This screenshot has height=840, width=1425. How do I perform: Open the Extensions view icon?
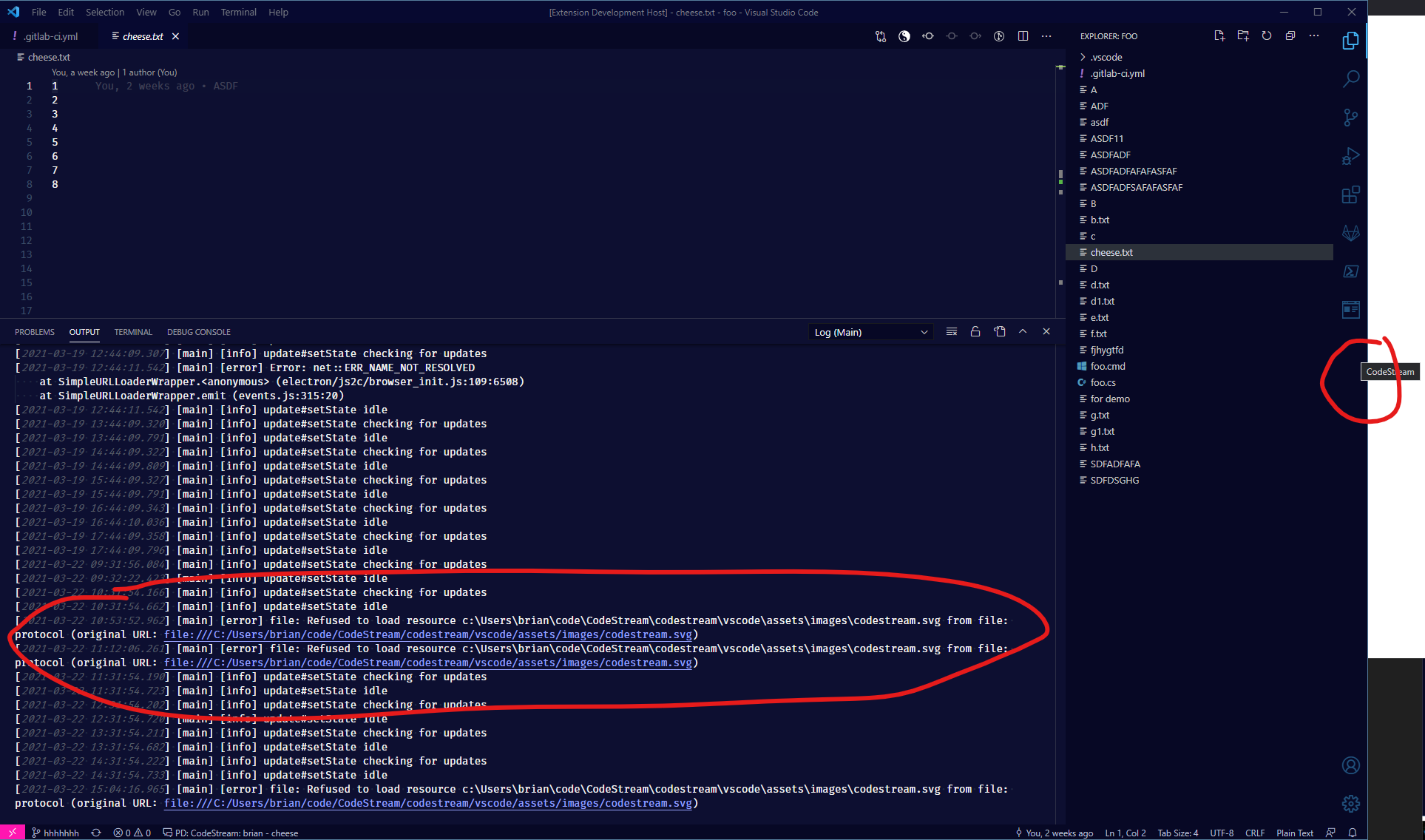point(1351,194)
